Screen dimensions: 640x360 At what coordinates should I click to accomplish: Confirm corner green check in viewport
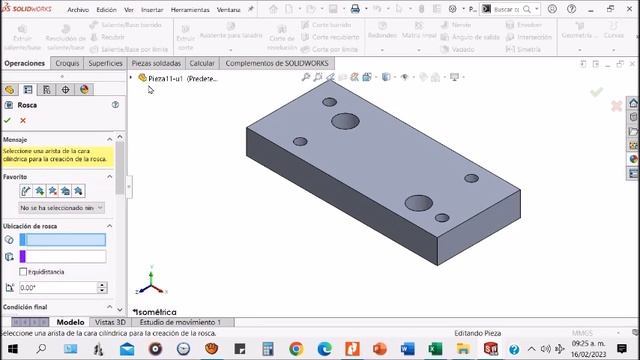click(596, 92)
